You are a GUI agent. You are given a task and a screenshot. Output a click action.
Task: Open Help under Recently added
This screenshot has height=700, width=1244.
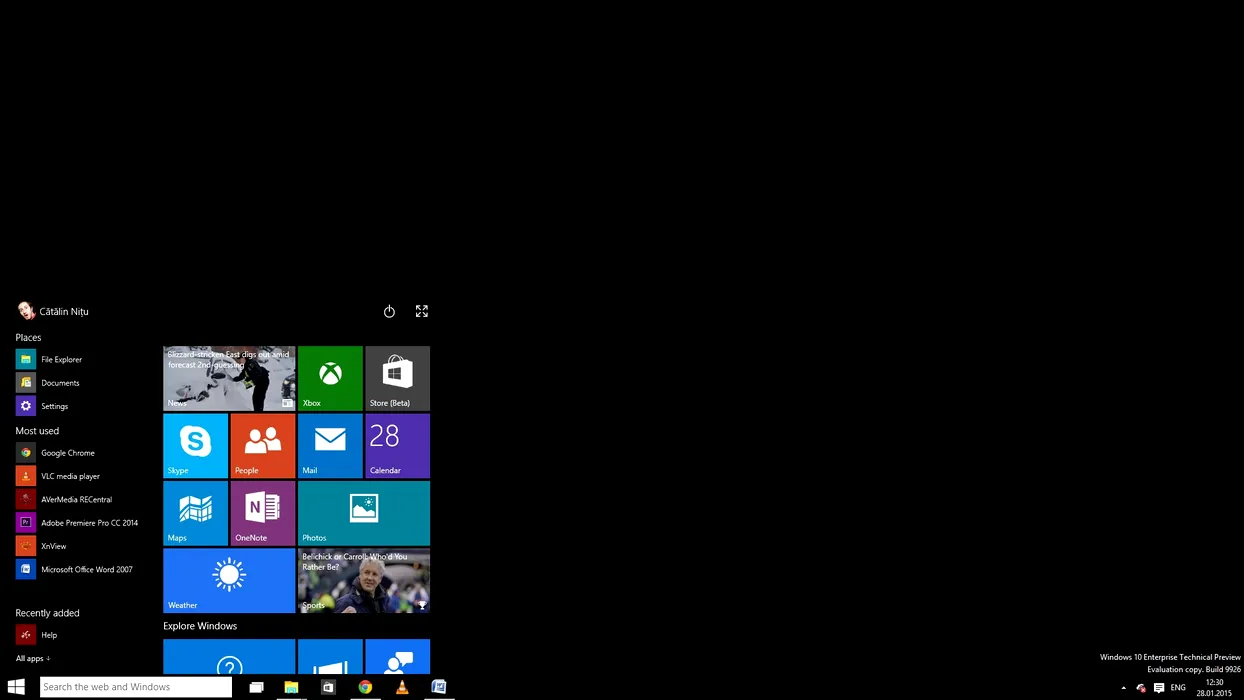37,635
